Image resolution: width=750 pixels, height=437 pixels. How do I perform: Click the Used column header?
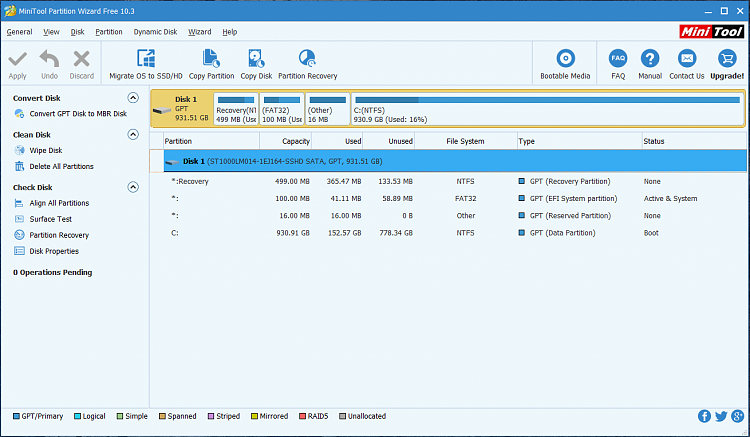tap(337, 142)
